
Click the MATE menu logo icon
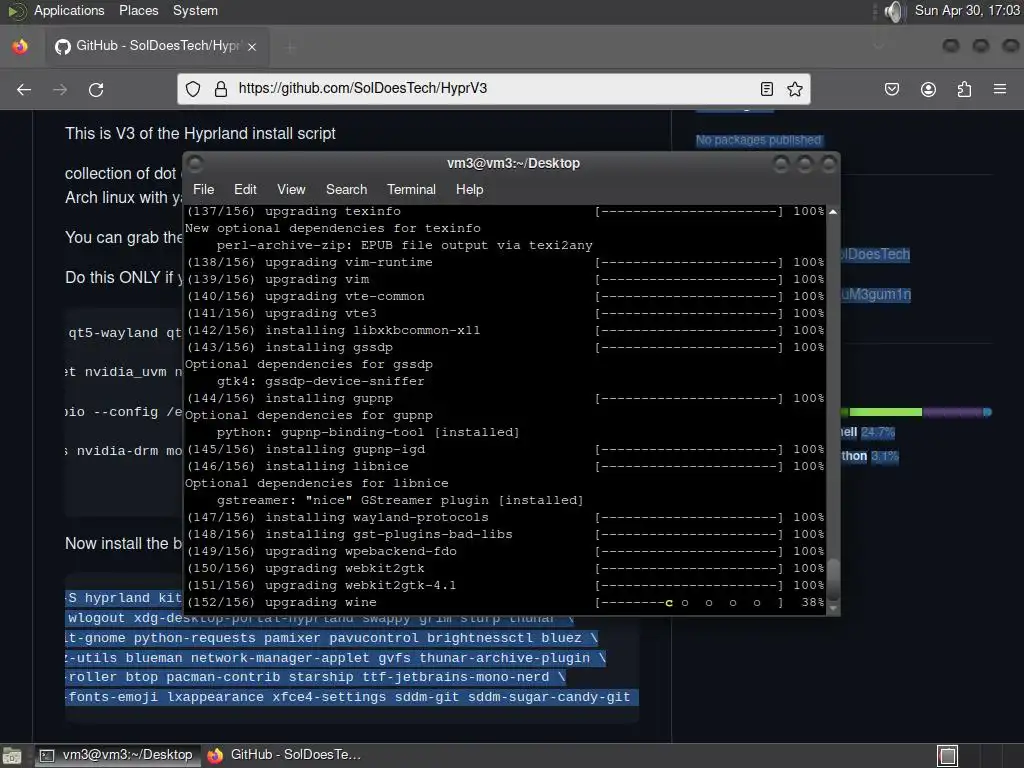tap(16, 11)
